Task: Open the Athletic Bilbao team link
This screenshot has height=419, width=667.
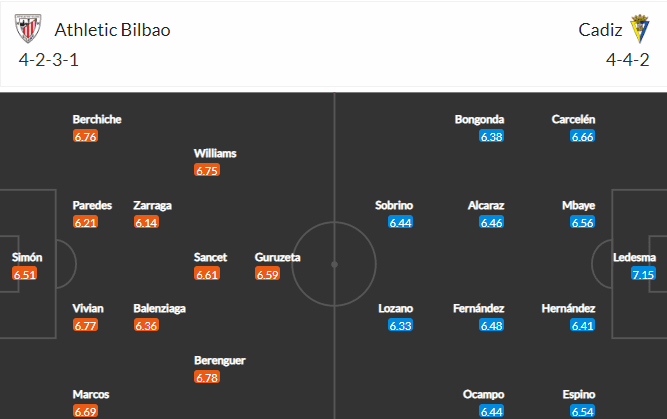Action: pos(112,30)
